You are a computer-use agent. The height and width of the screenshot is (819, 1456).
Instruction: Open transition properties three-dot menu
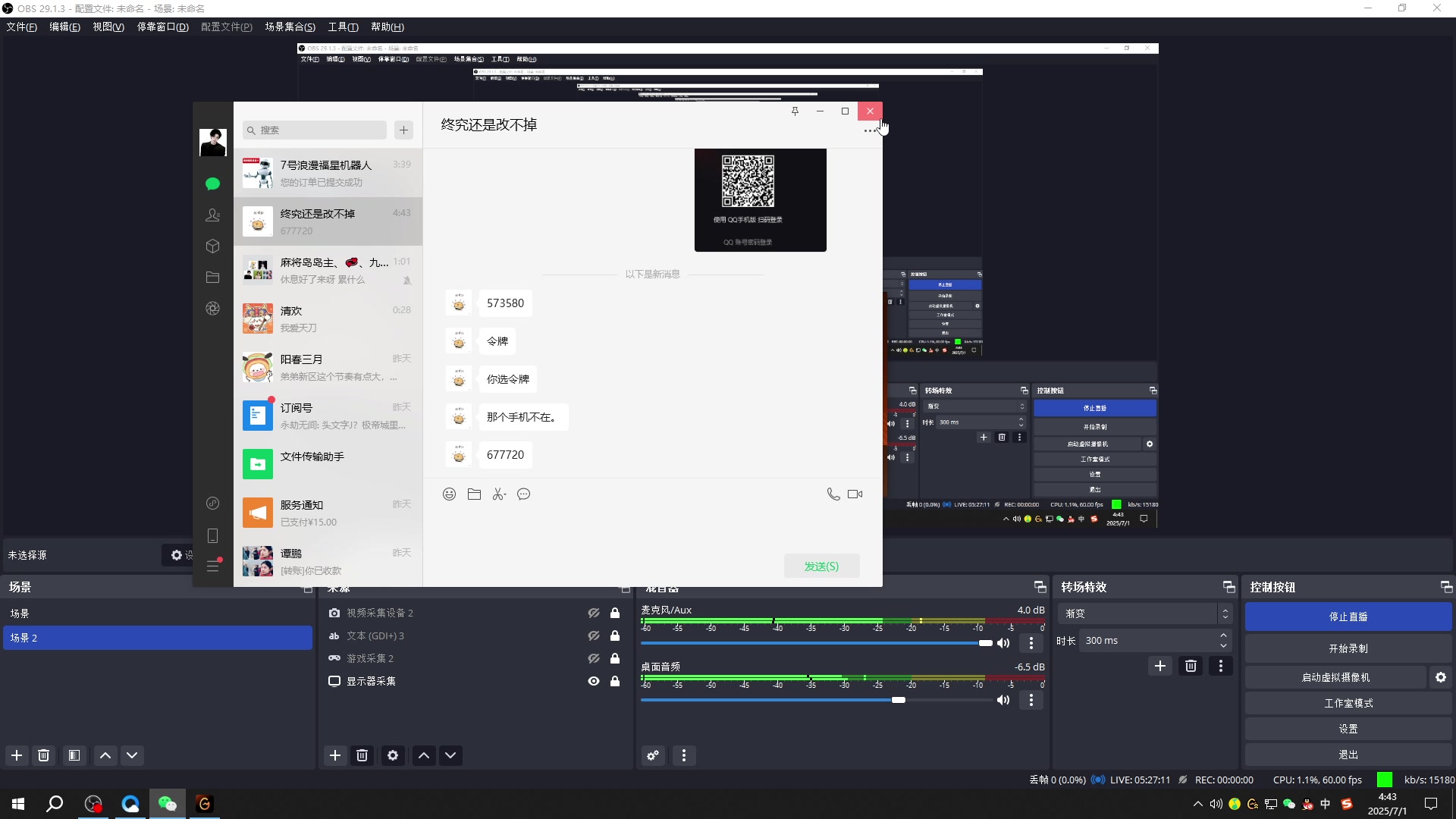(x=1220, y=666)
